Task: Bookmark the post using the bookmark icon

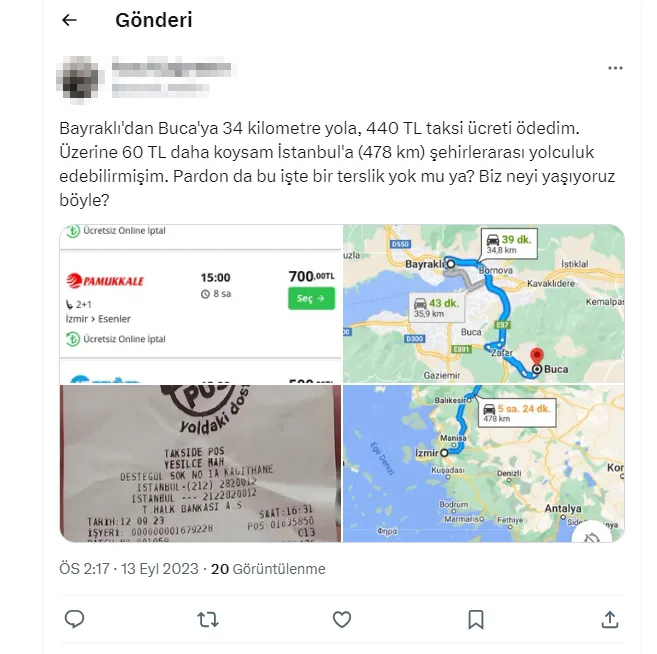Action: (476, 619)
